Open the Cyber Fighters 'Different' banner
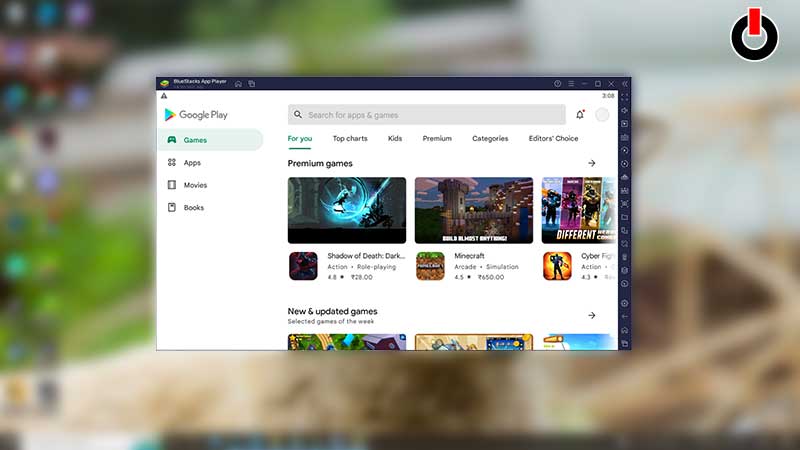Viewport: 800px width, 450px height. pyautogui.click(x=579, y=210)
